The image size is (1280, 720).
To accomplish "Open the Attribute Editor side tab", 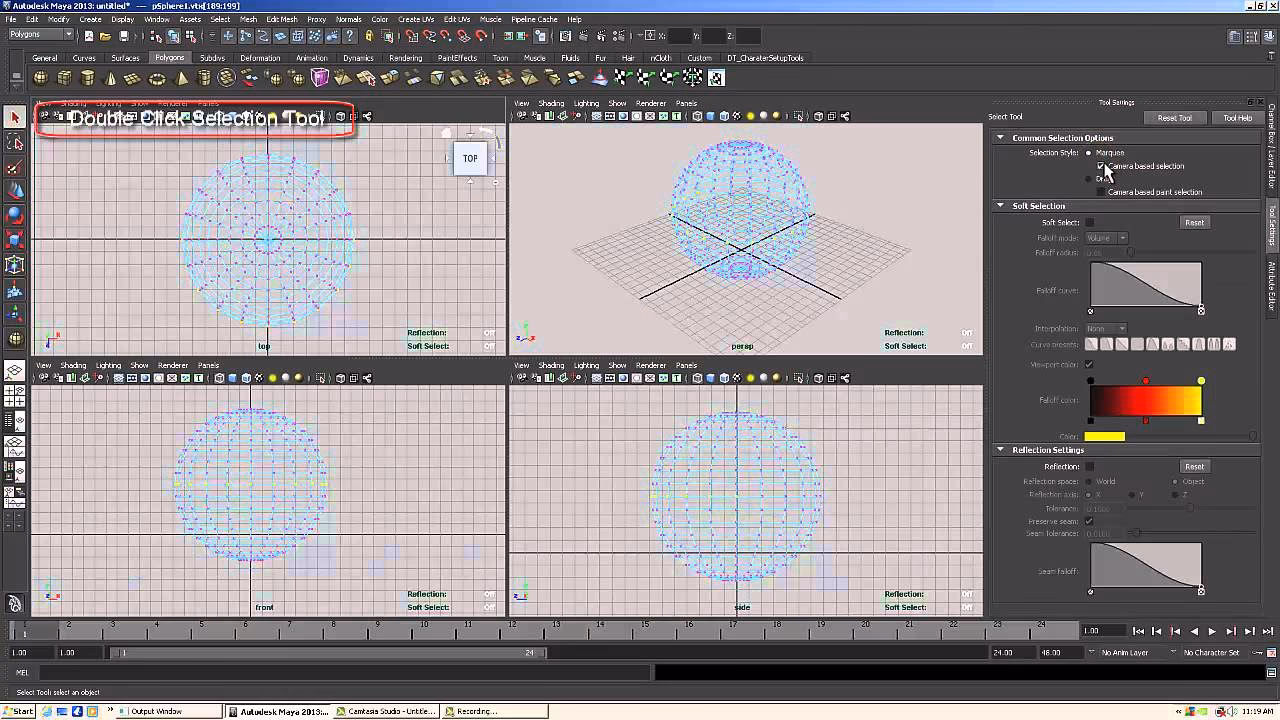I will tap(1272, 285).
